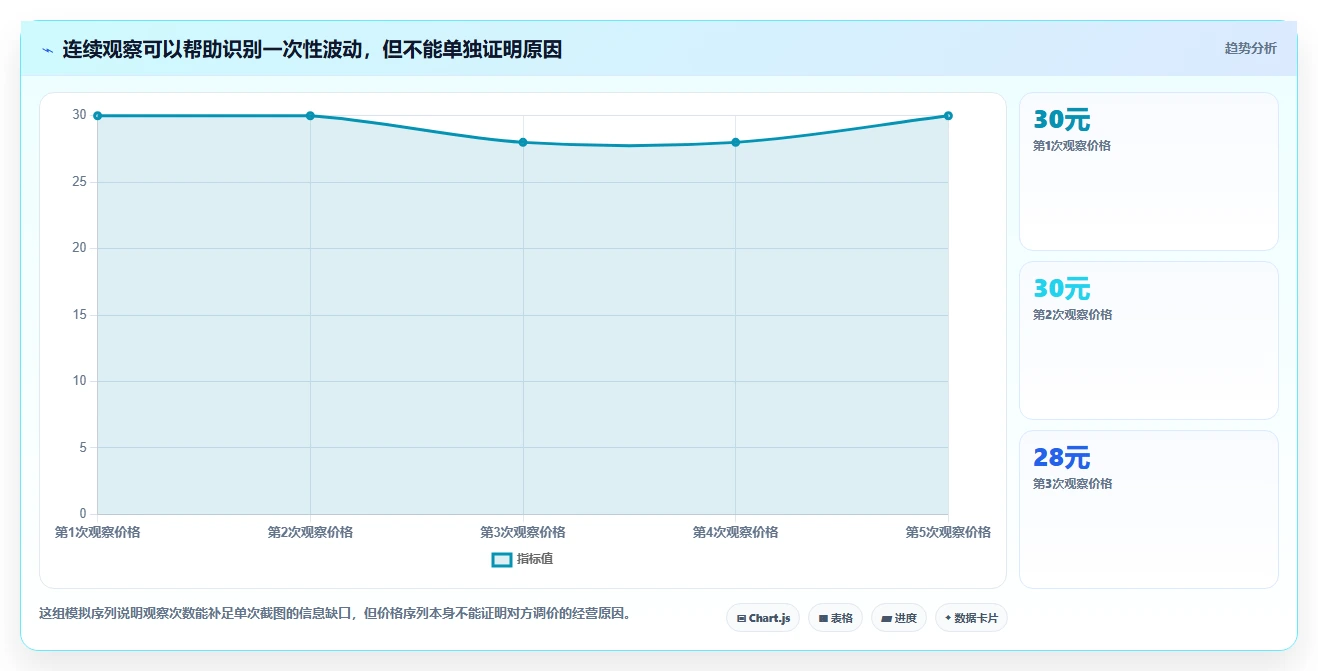Click the y-axis value 5
Viewport: 1318px width, 671px height.
click(x=83, y=447)
